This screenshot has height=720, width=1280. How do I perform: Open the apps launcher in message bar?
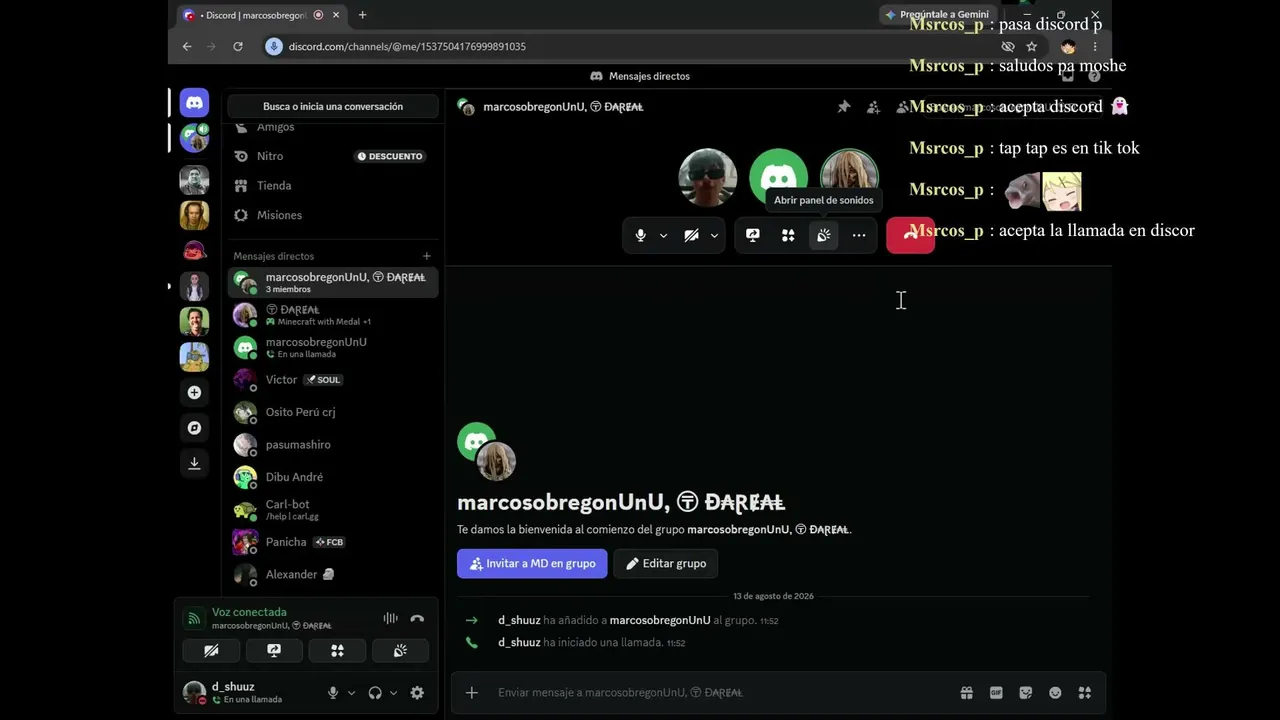click(x=1085, y=693)
